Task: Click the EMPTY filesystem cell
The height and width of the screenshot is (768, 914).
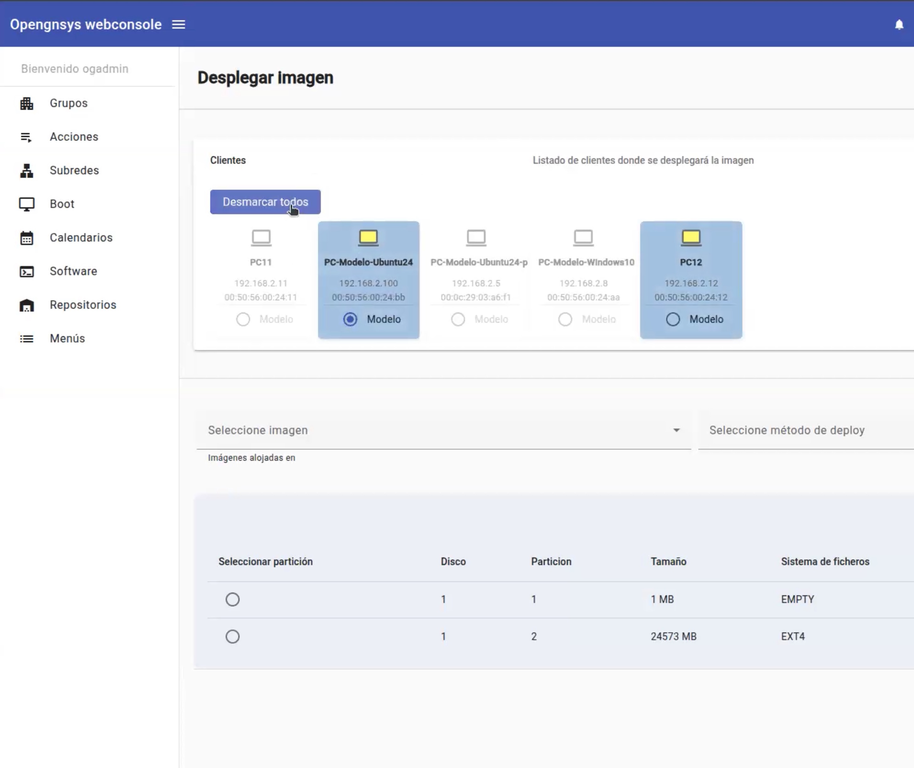Action: pyautogui.click(x=797, y=600)
